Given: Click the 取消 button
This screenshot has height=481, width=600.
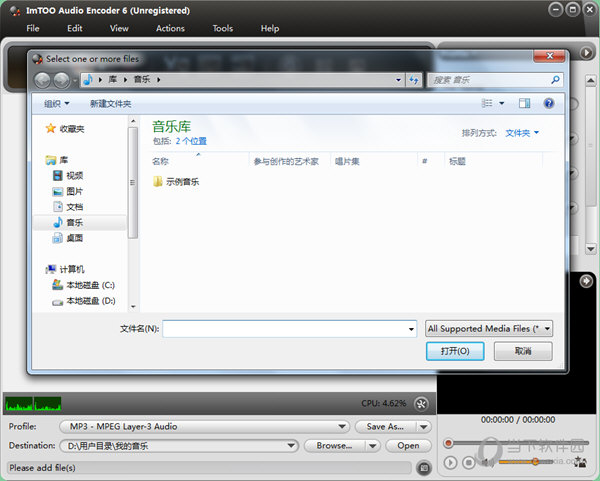Looking at the screenshot, I should click(x=523, y=351).
